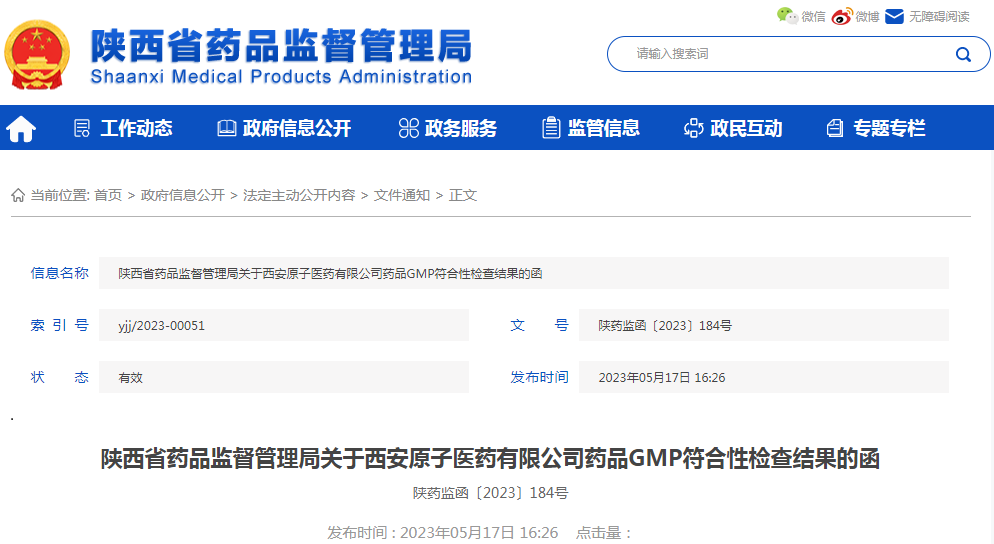Click the 监管信息 clipboard icon
The width and height of the screenshot is (994, 544).
551,128
